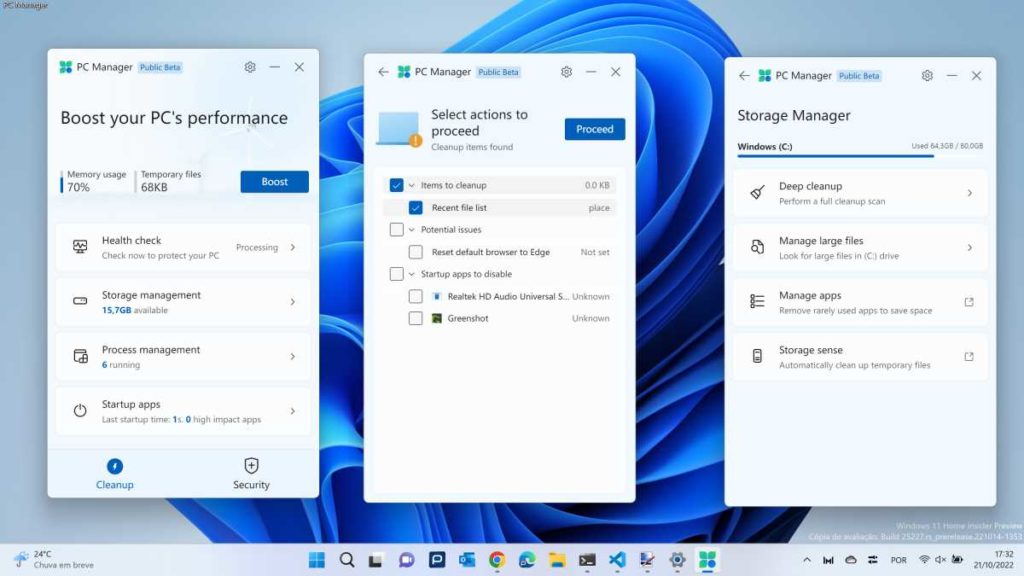Go back in the middle cleanup window
Image resolution: width=1024 pixels, height=576 pixels.
[x=383, y=72]
